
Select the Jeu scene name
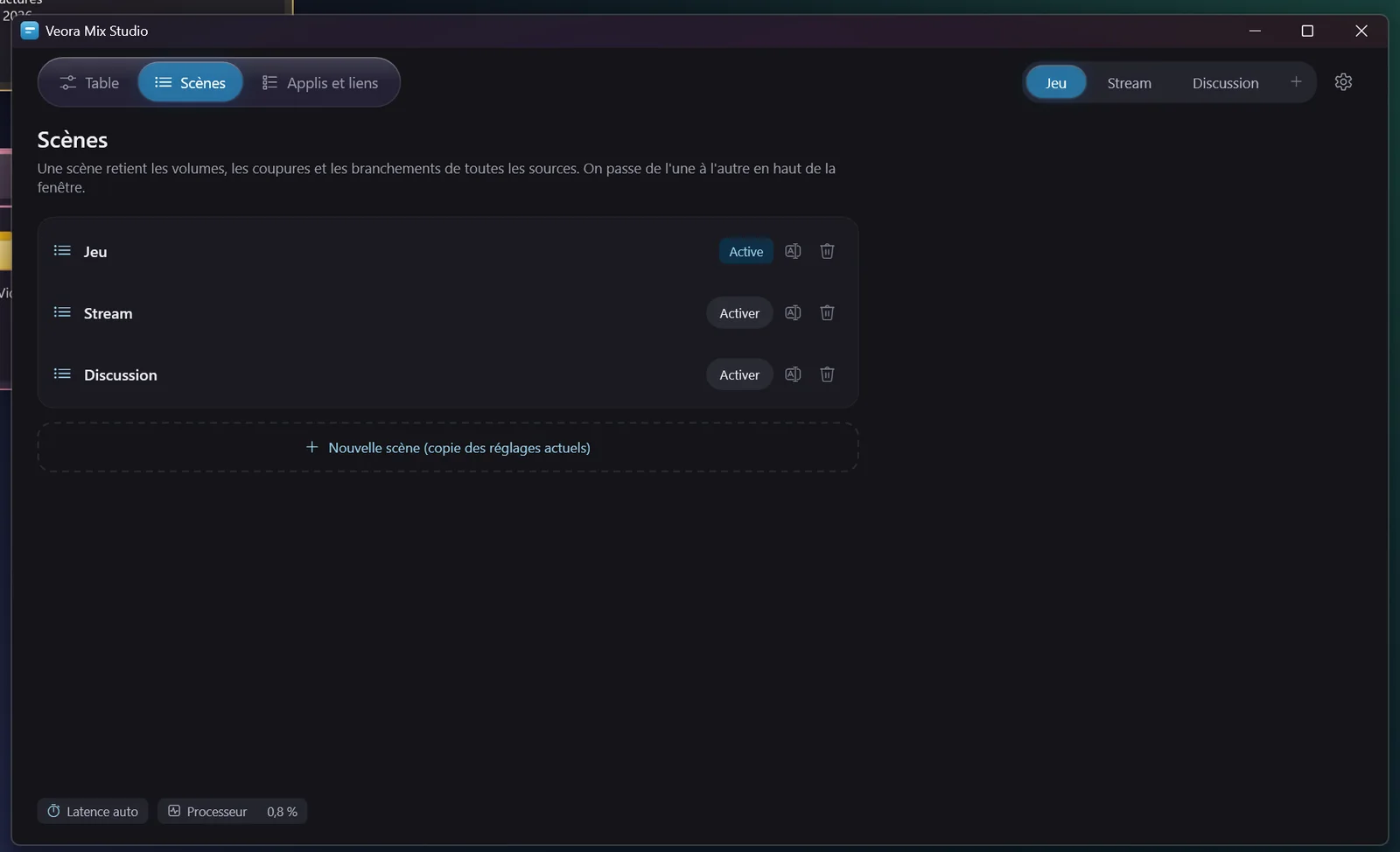coord(95,252)
